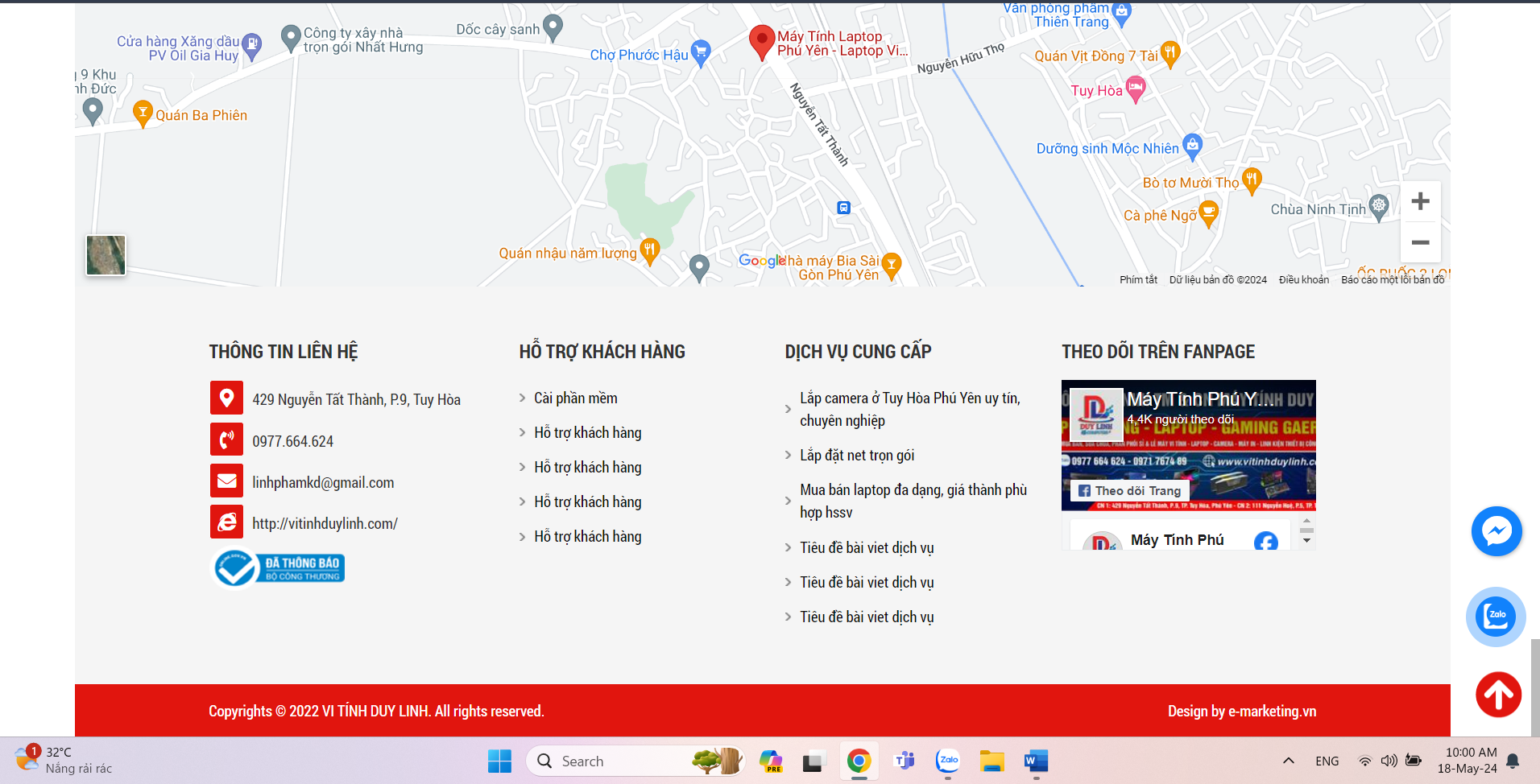Open Lắp đặt net trọn gói service link

(x=856, y=456)
